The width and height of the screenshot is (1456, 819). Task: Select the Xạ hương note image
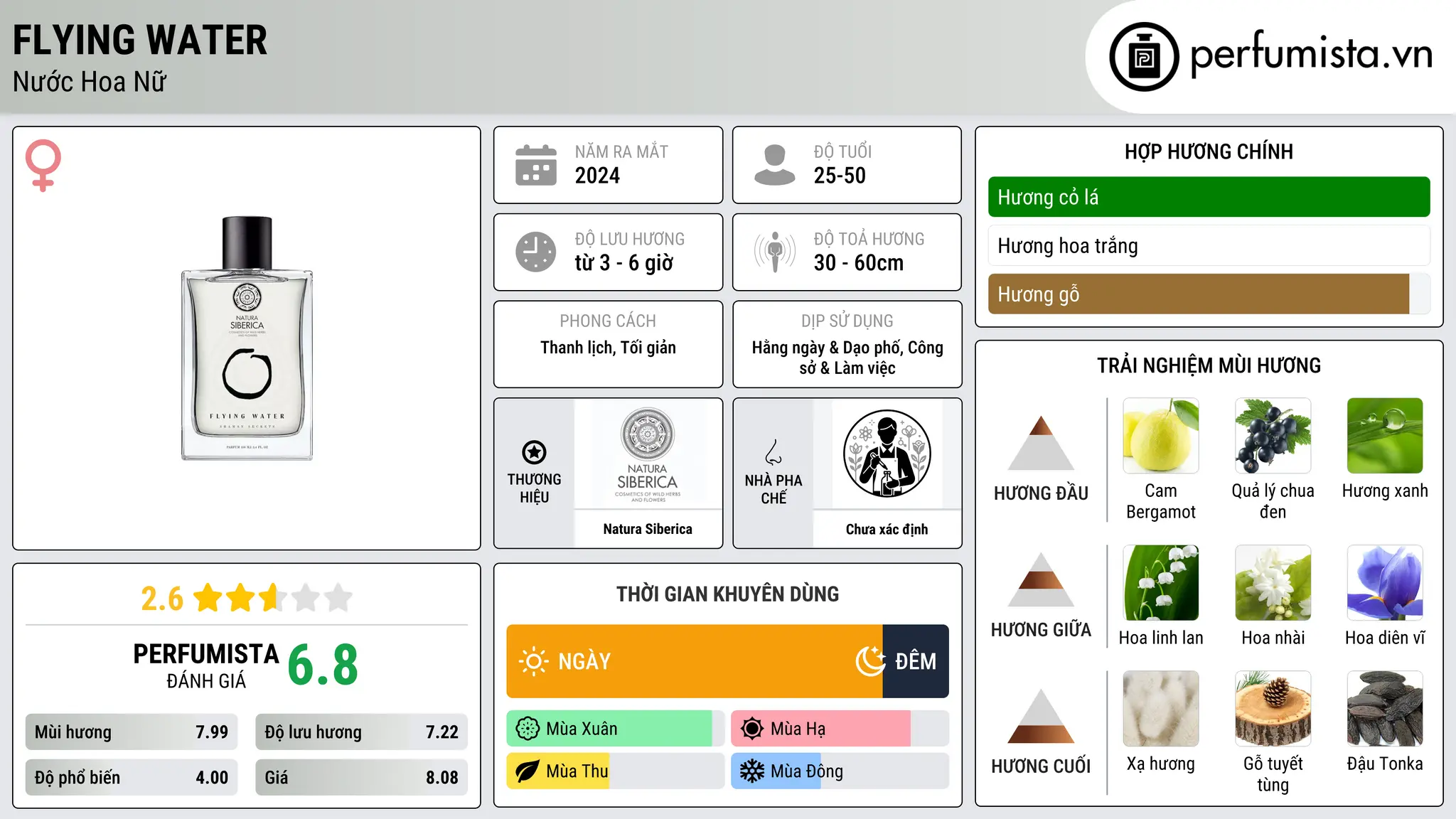1161,709
